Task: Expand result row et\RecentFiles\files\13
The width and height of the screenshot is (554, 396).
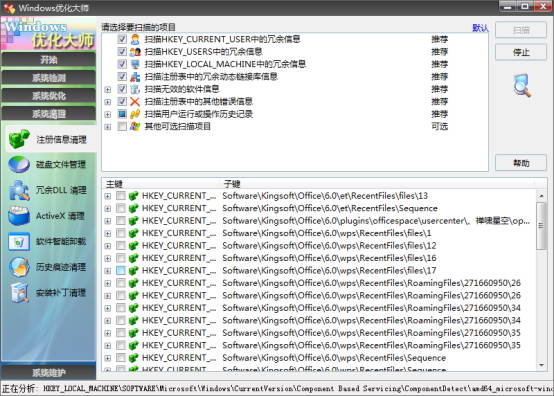Action: (108, 196)
